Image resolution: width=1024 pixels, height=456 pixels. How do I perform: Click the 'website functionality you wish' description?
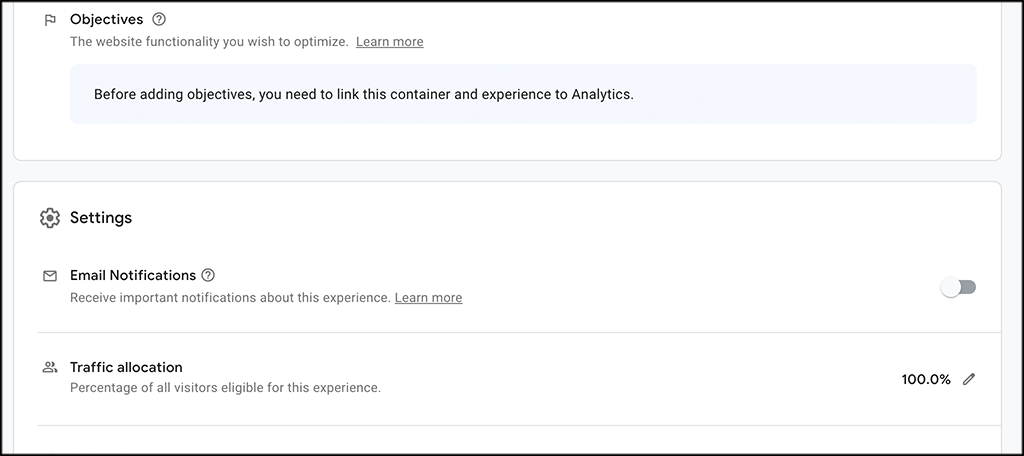[209, 42]
